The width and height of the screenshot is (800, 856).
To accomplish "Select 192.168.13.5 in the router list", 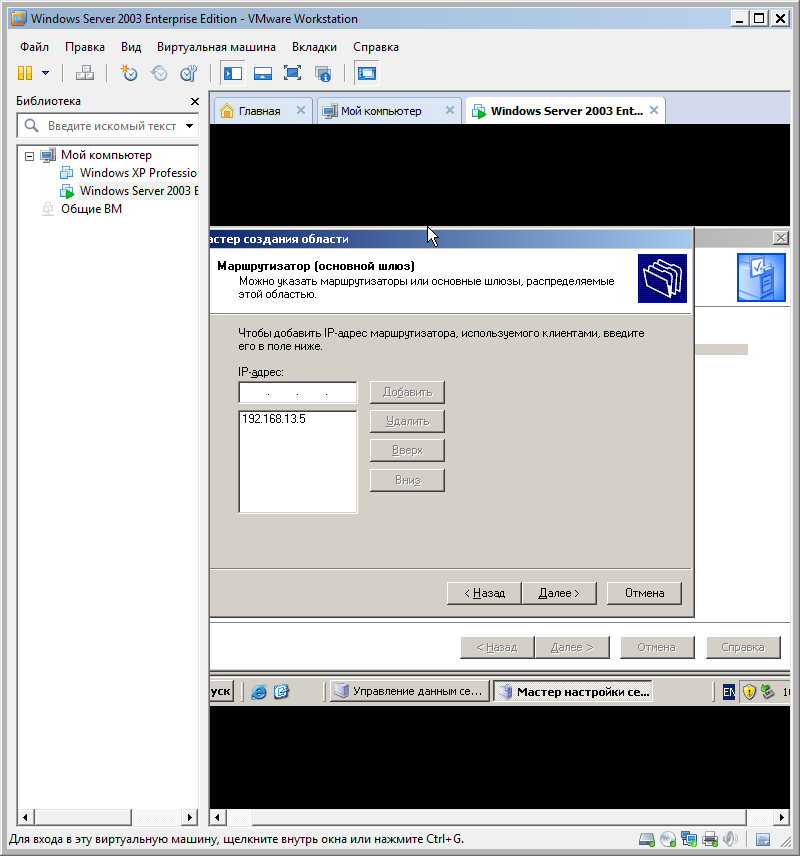I will pyautogui.click(x=274, y=419).
